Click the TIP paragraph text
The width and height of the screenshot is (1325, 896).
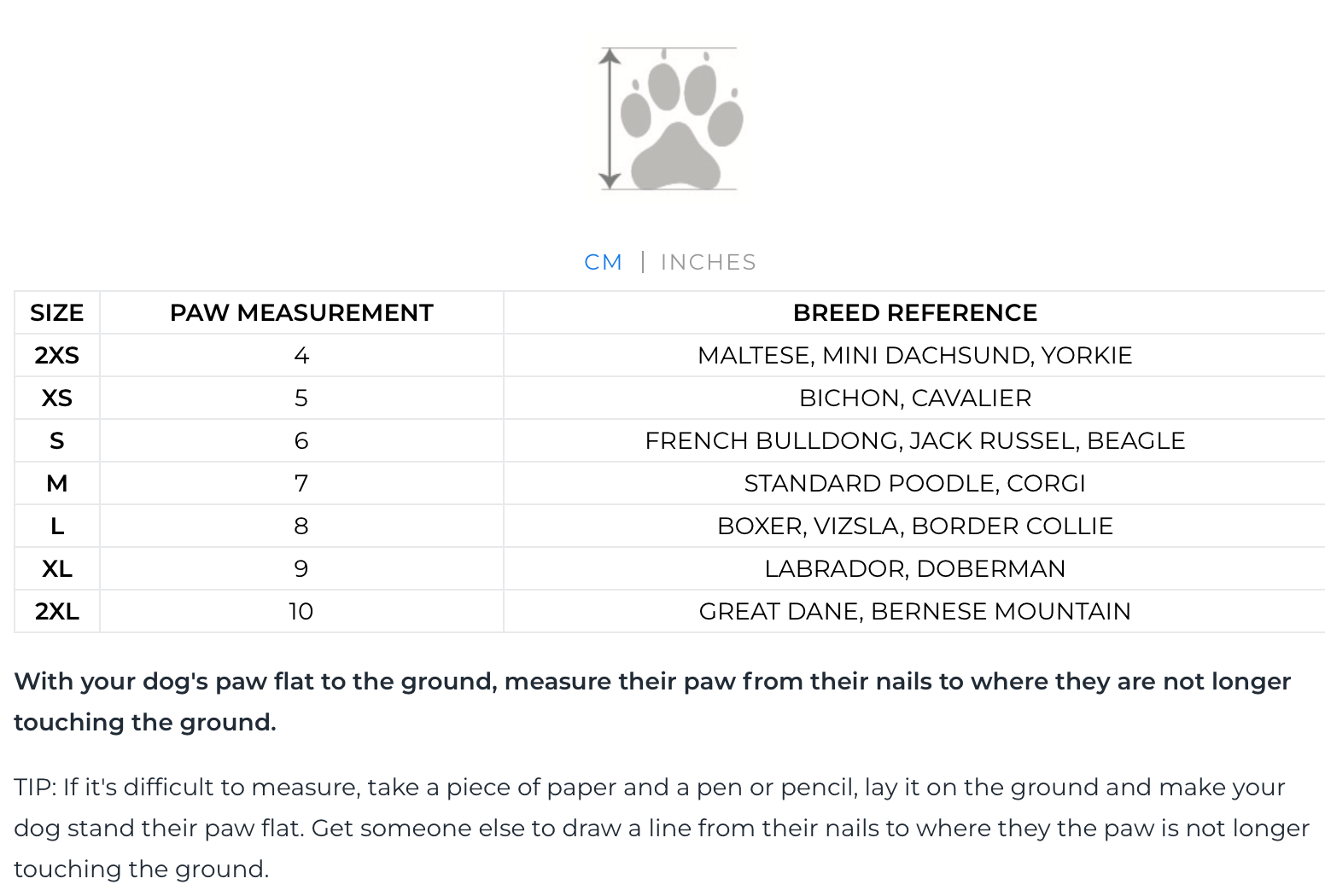[x=662, y=828]
